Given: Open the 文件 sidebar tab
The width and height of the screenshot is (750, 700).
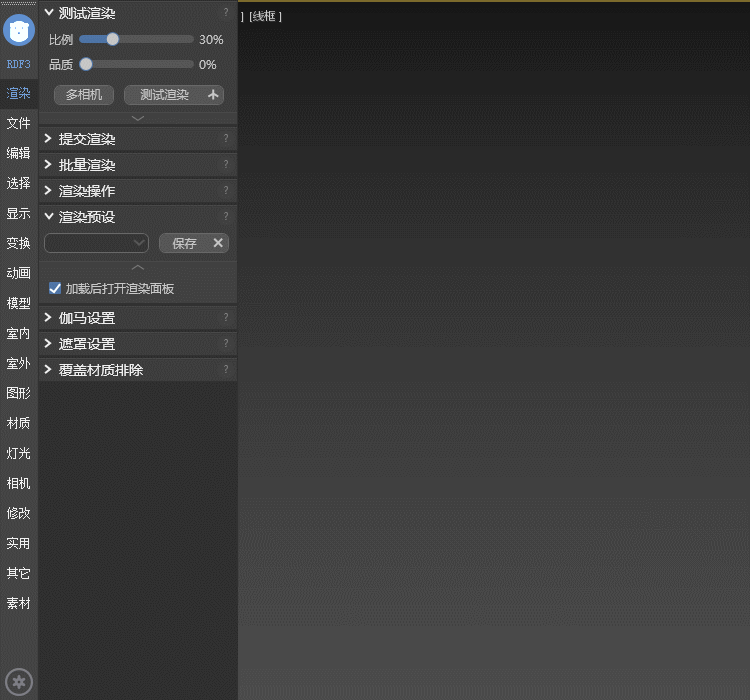Looking at the screenshot, I should pyautogui.click(x=19, y=123).
